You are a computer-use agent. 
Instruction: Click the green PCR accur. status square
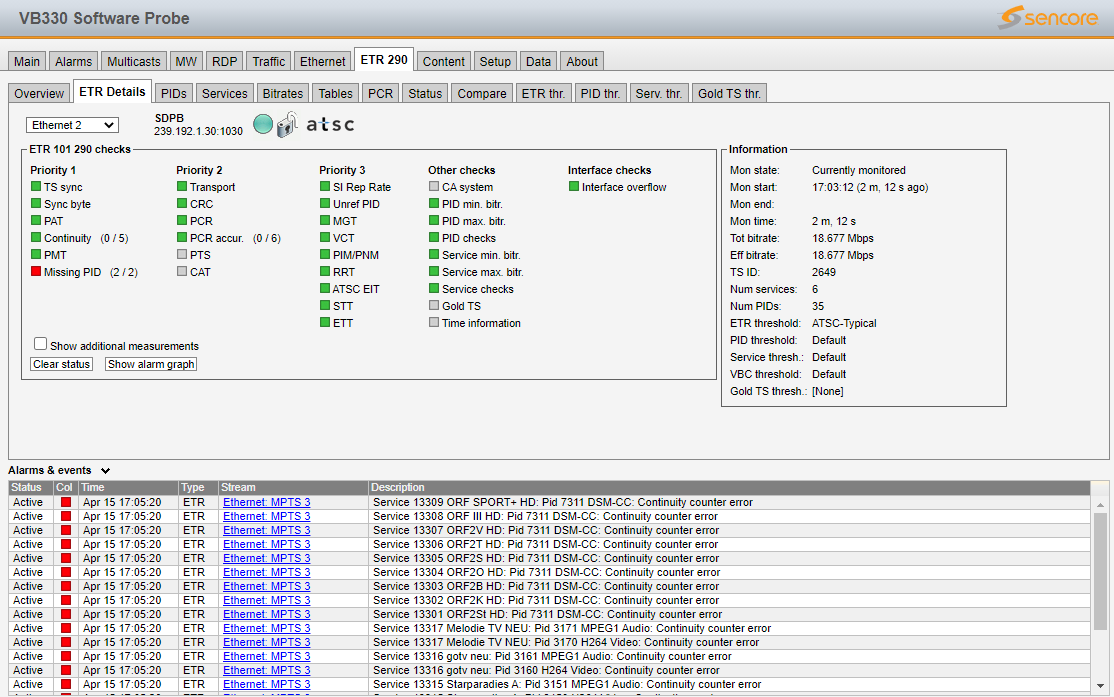[182, 238]
